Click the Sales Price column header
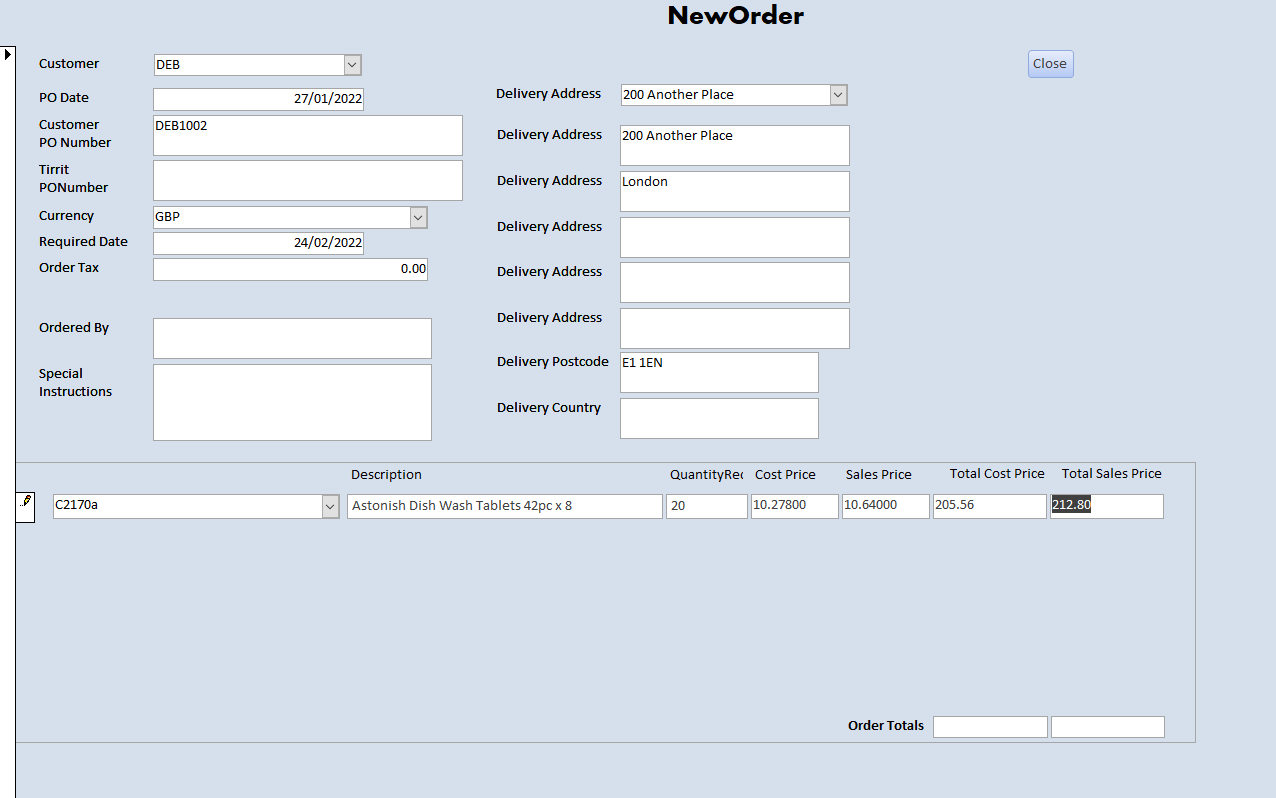Screen dimensions: 1276x798 [879, 475]
